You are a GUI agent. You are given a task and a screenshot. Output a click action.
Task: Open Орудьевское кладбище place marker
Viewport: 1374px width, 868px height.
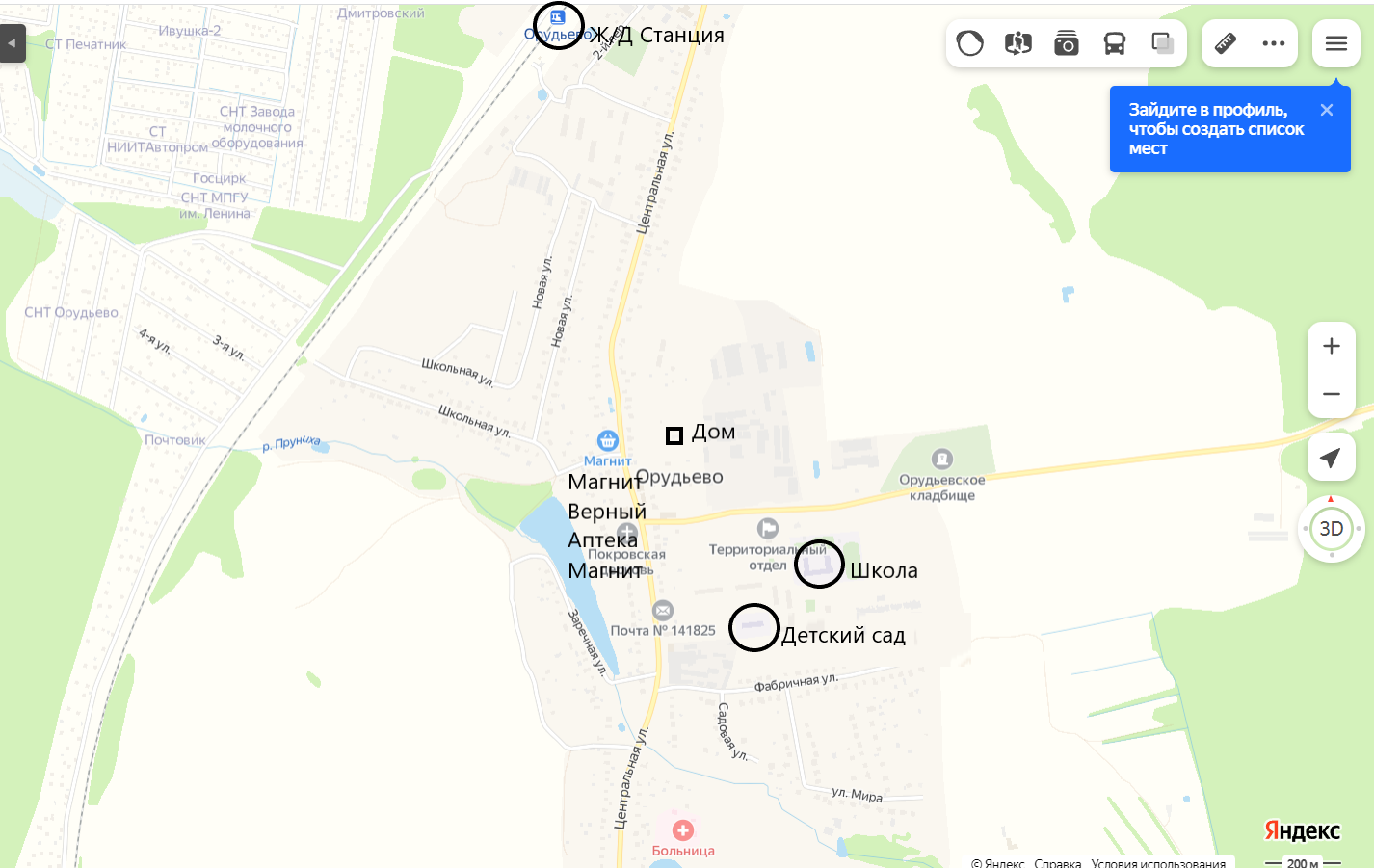pyautogui.click(x=942, y=460)
